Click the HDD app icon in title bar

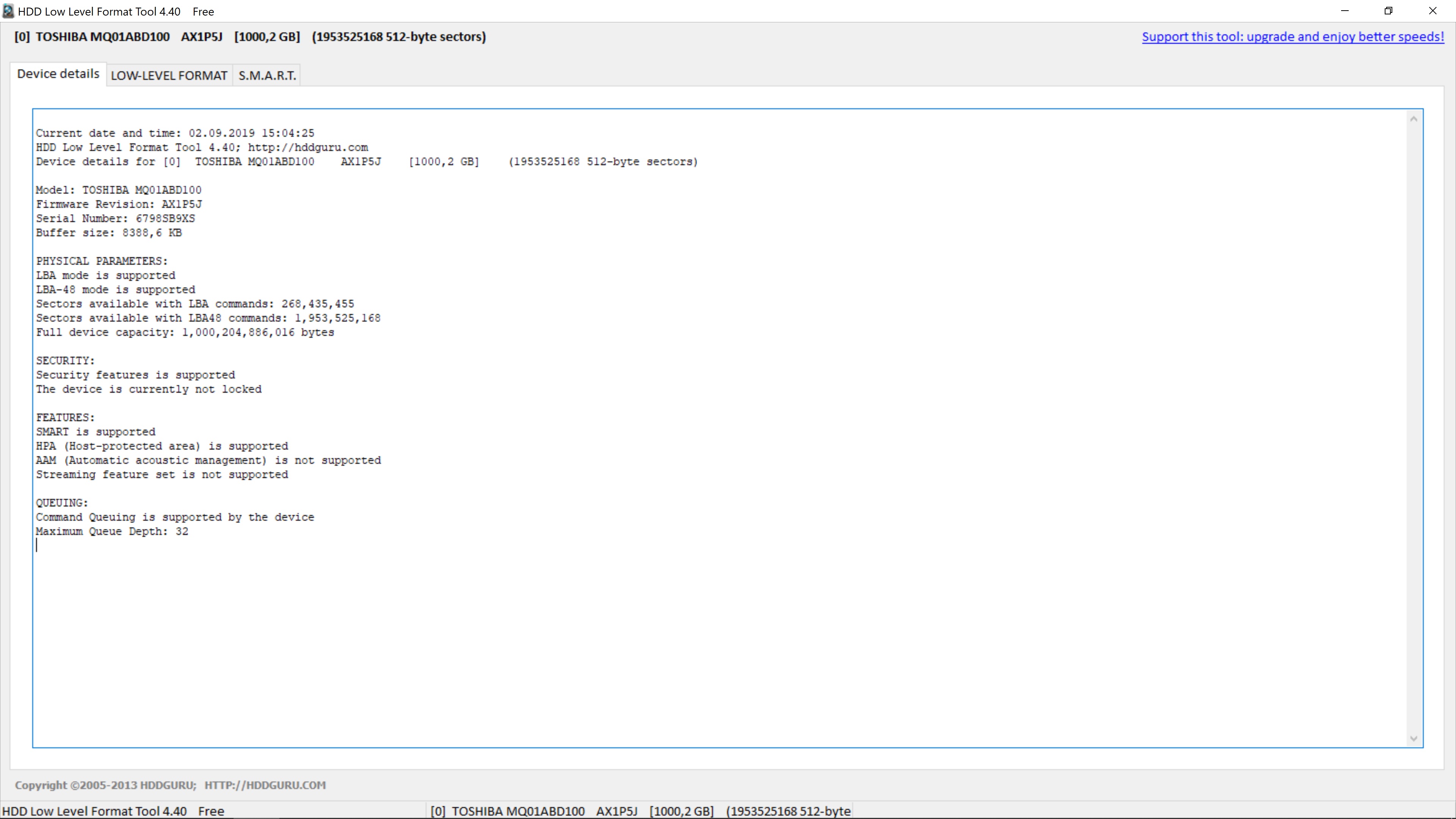point(8,11)
